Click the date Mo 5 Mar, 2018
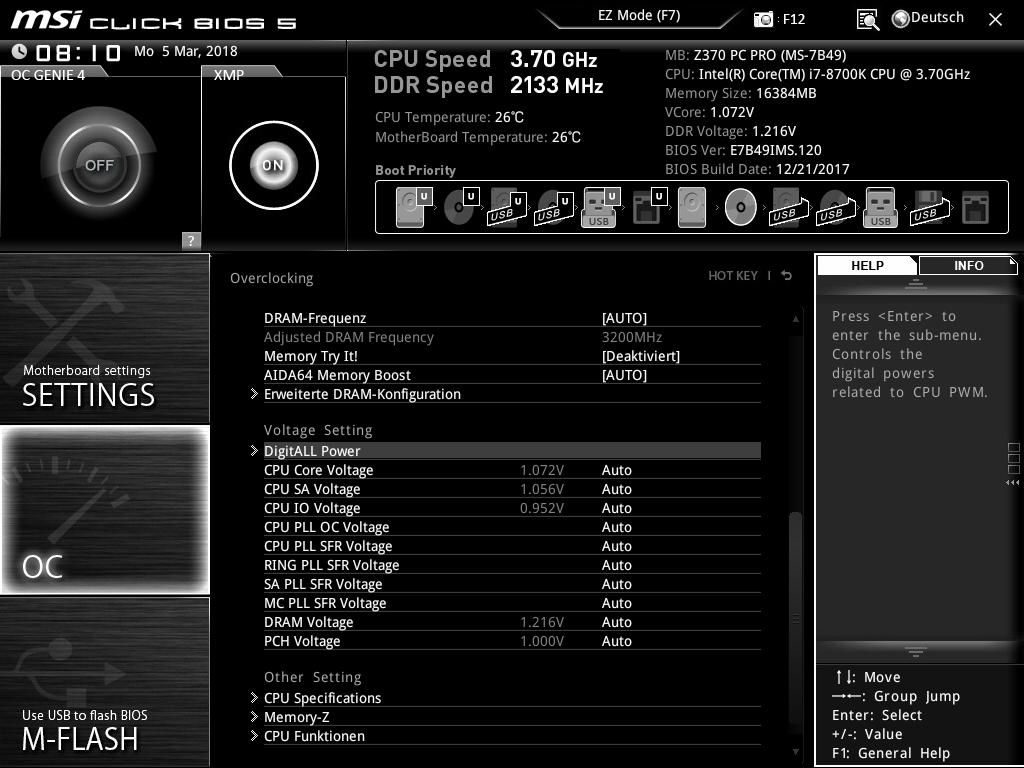1024x768 pixels. [x=185, y=51]
